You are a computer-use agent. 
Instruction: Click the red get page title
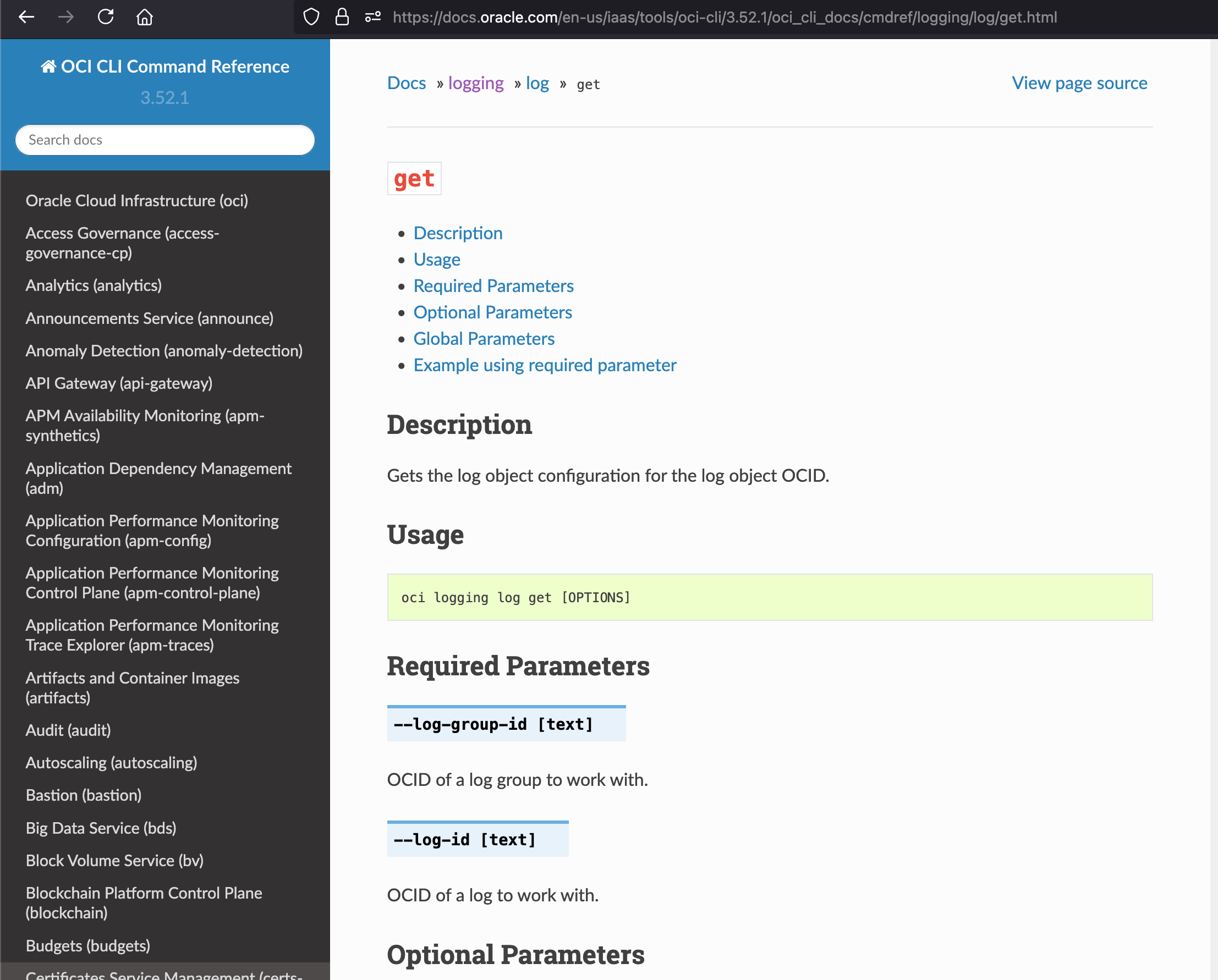[x=414, y=179]
